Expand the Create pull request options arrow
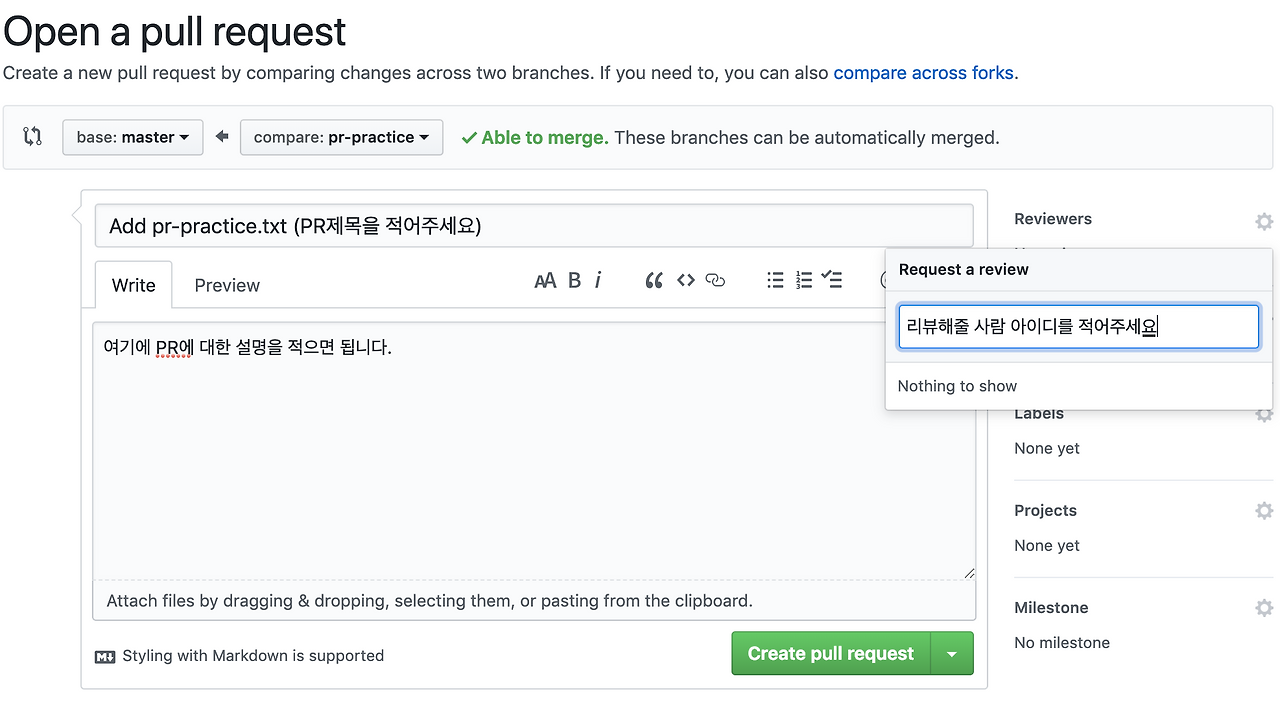Image resolution: width=1280 pixels, height=709 pixels. (x=952, y=655)
